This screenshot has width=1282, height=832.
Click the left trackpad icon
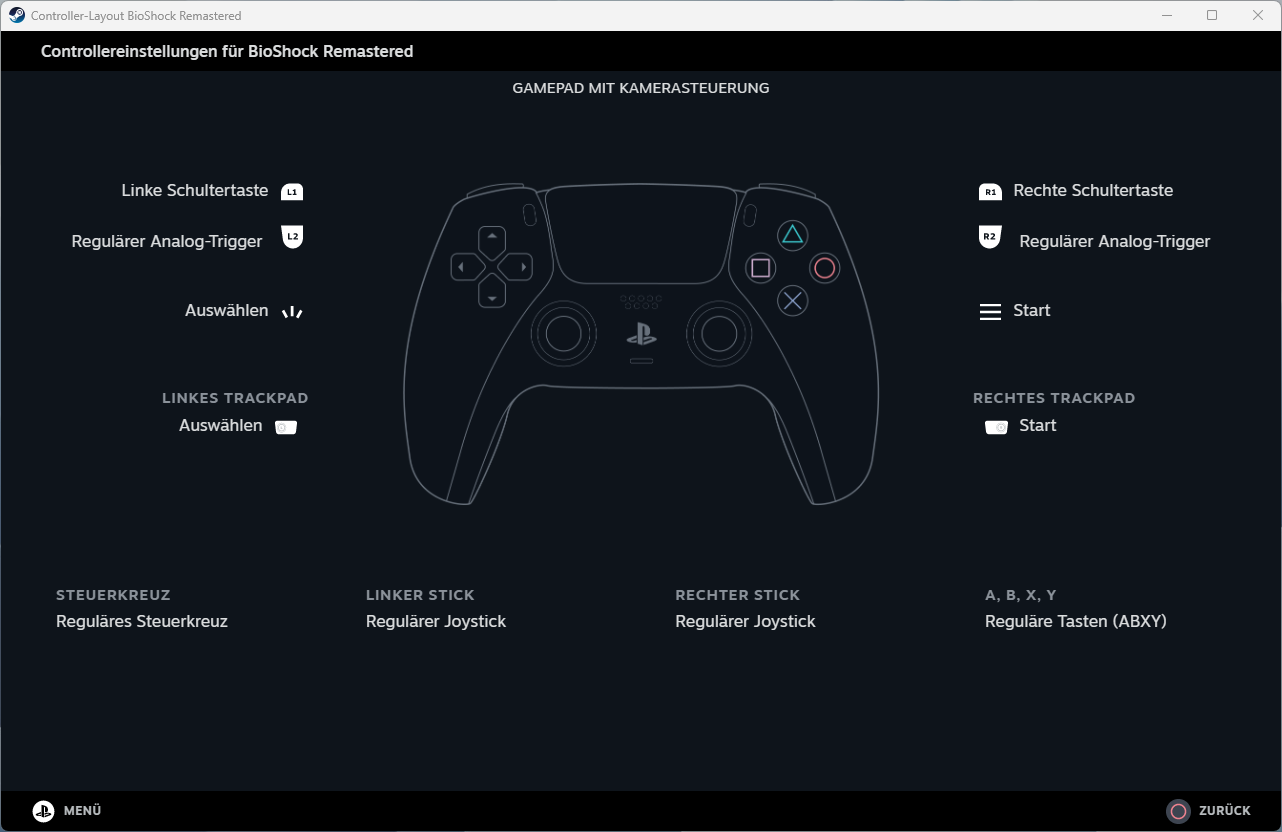click(286, 427)
